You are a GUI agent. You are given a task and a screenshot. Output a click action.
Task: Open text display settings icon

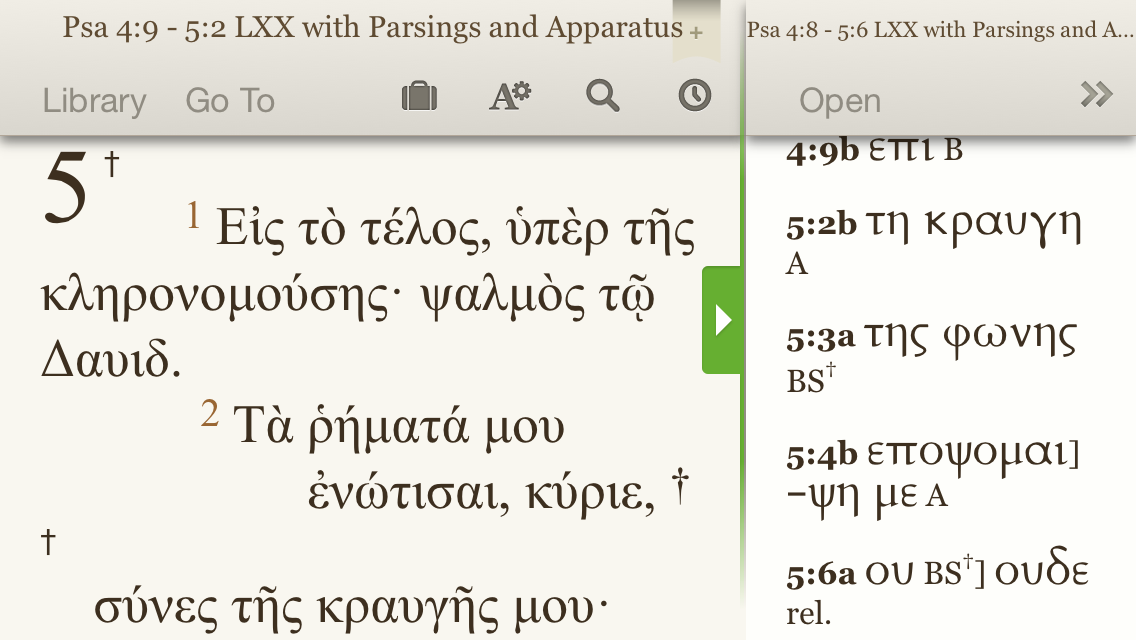[x=510, y=97]
